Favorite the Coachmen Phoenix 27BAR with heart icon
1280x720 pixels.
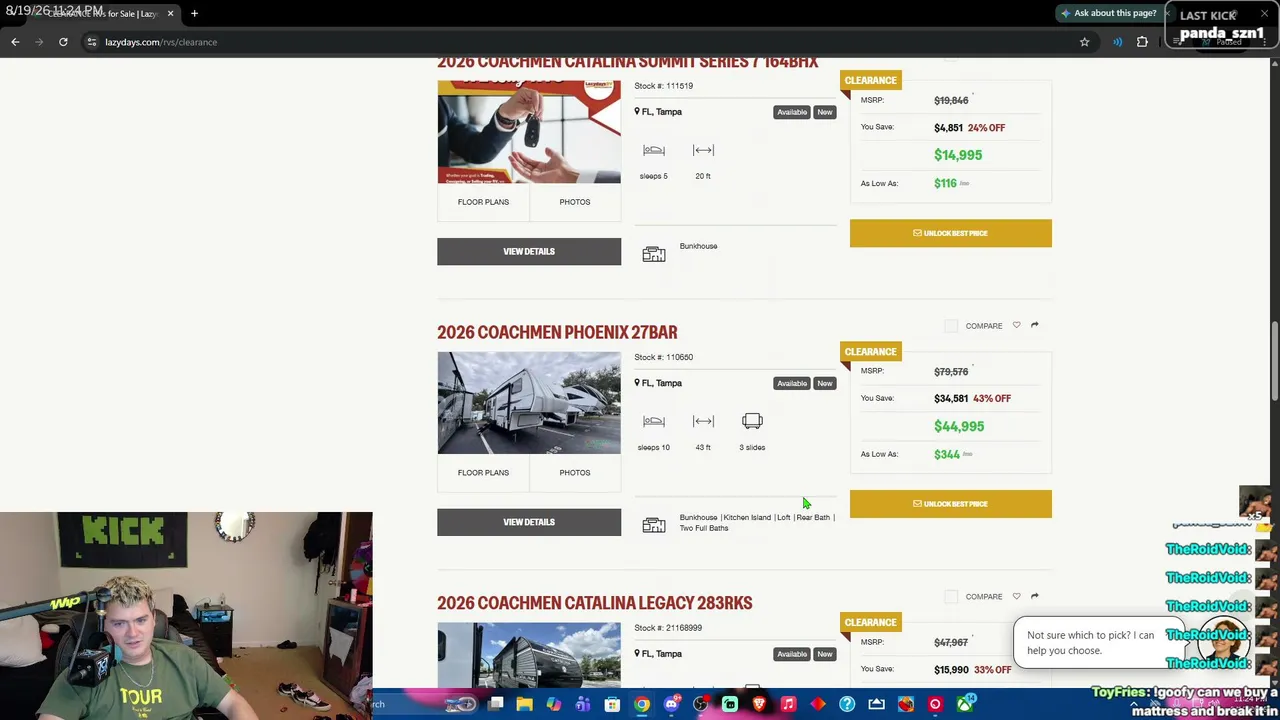click(x=1016, y=325)
